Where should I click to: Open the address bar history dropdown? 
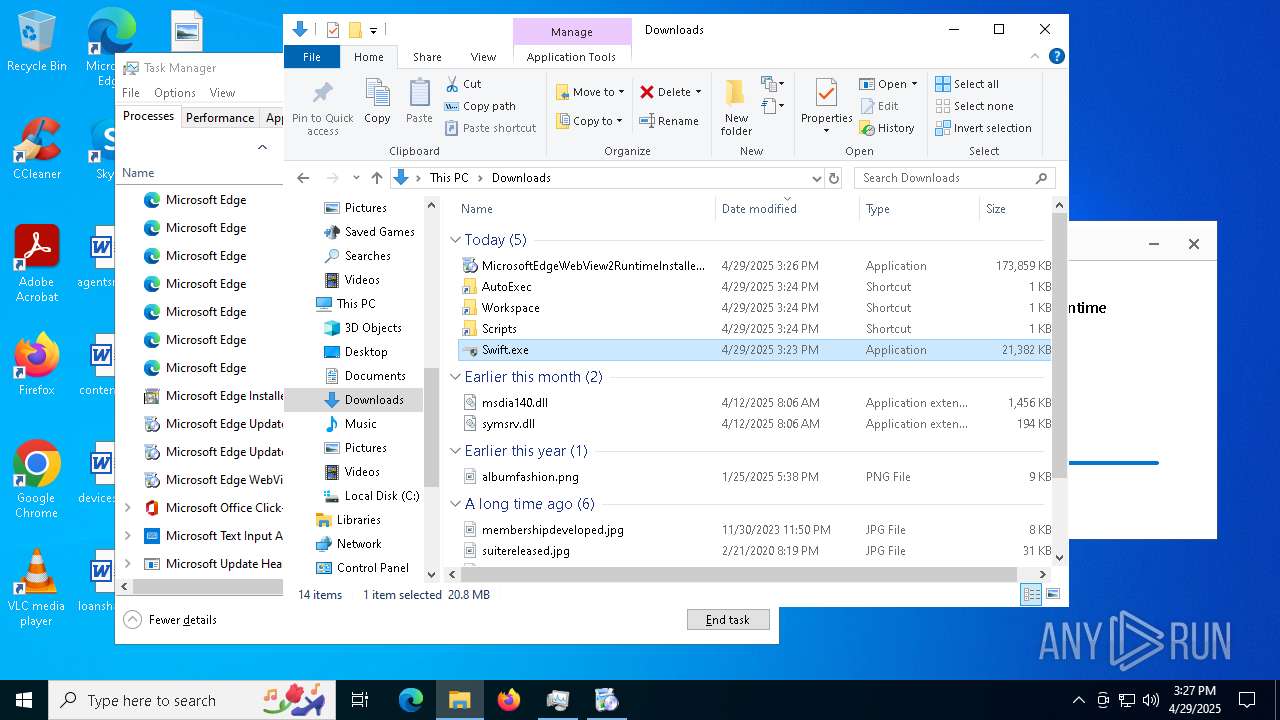(x=816, y=178)
